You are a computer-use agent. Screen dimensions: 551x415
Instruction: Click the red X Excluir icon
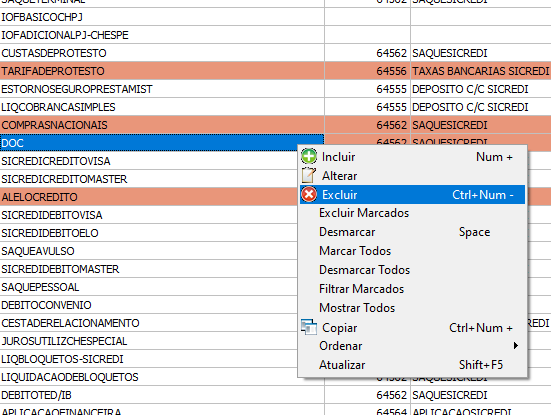point(309,194)
